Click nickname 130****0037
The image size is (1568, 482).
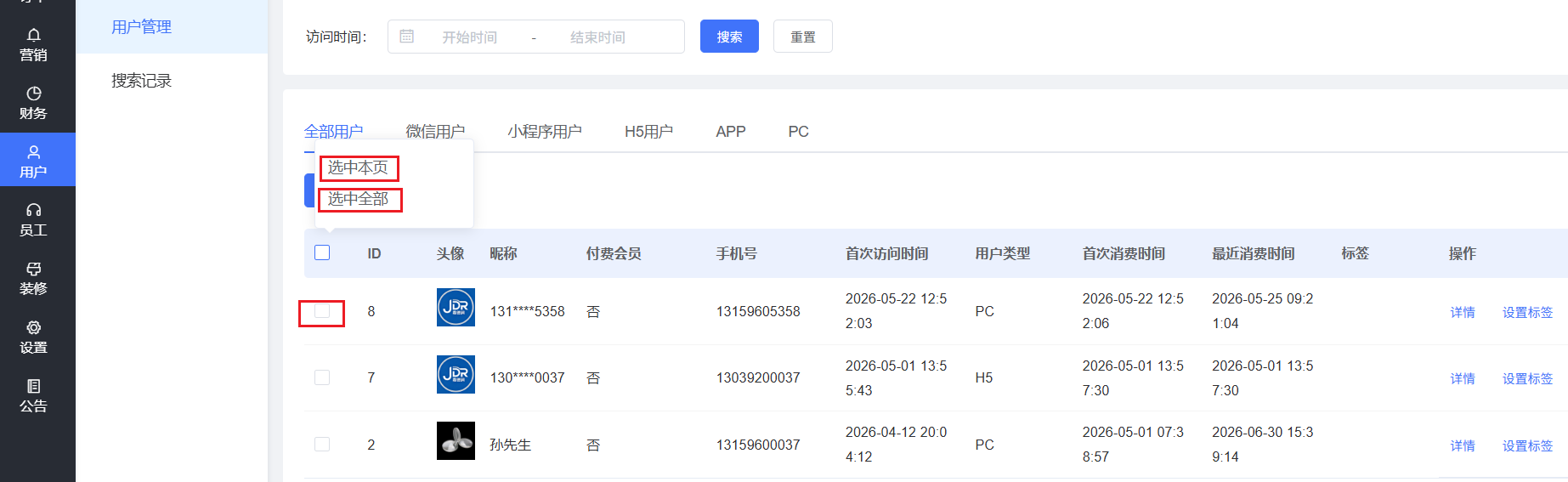tap(527, 377)
